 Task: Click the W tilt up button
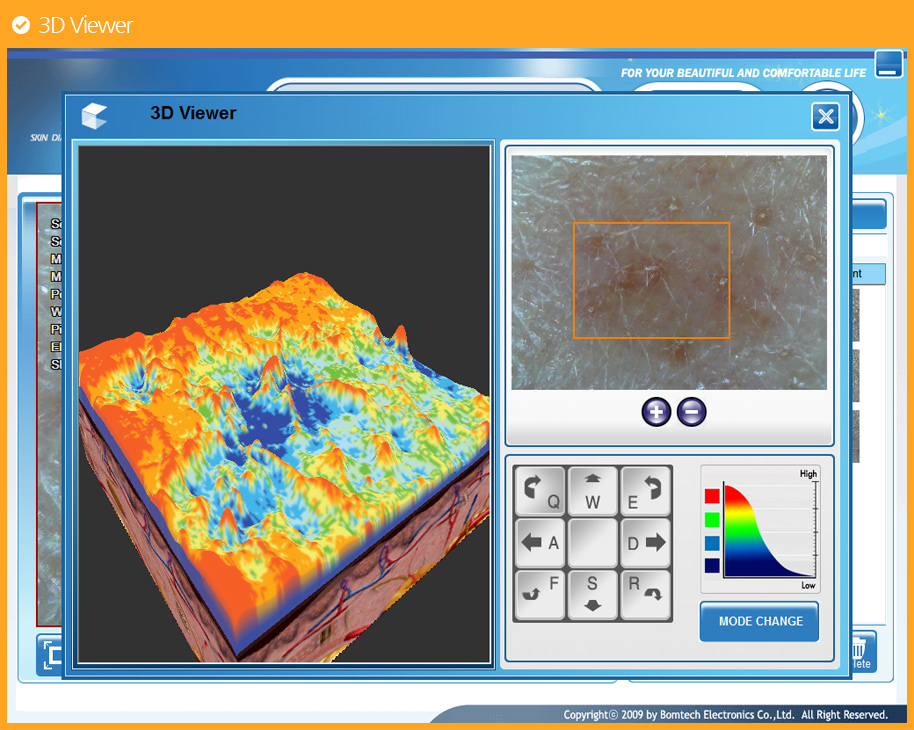point(593,491)
